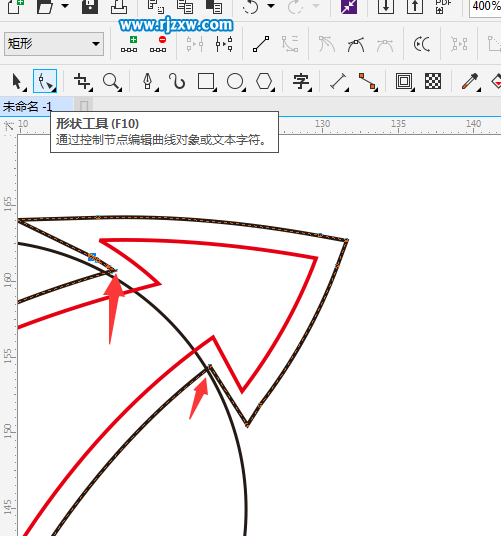The image size is (501, 536).
Task: Click the Print icon
Action: pos(119,6)
